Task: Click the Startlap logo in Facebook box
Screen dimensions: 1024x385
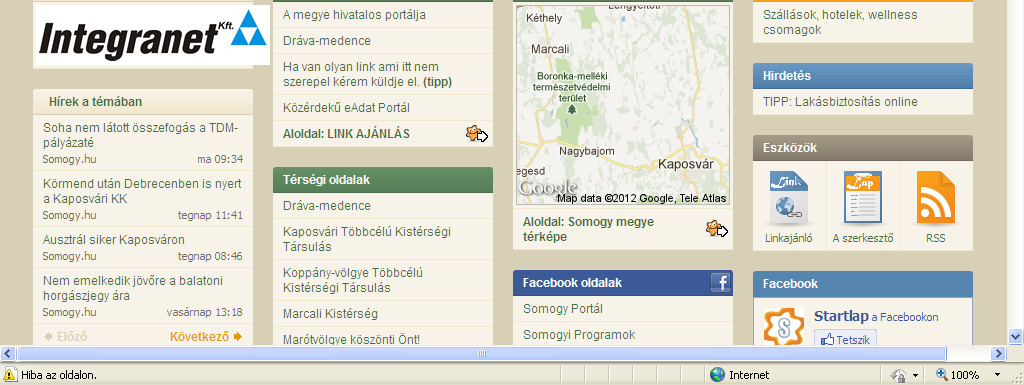Action: 784,326
